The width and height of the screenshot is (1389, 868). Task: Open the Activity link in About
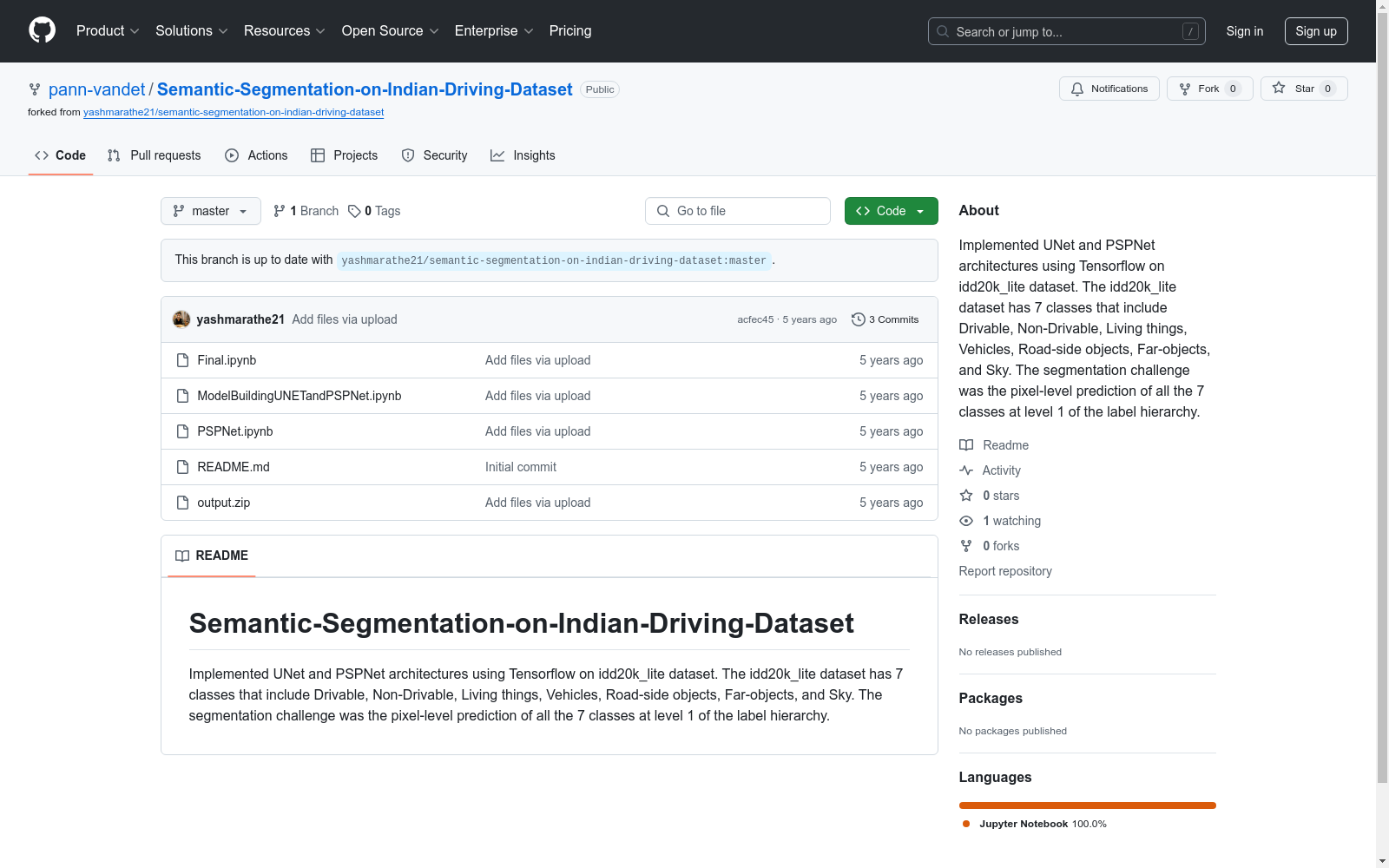[990, 470]
